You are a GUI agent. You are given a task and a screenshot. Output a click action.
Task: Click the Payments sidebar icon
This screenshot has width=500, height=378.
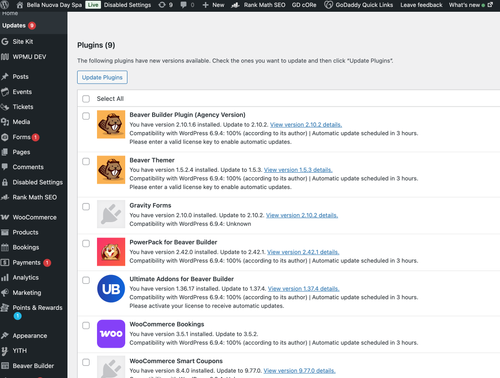(x=5, y=263)
